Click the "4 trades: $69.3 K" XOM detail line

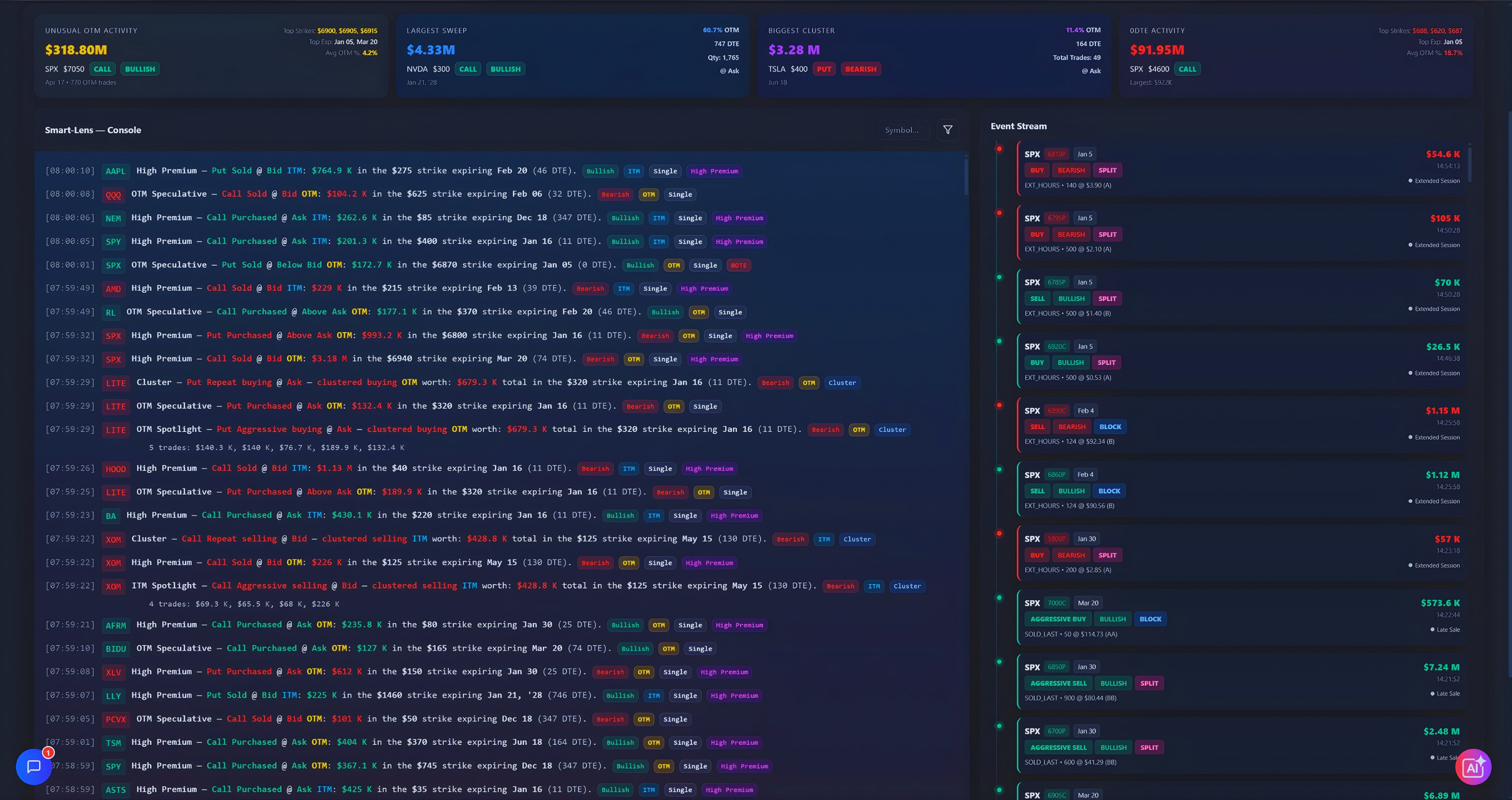[x=244, y=604]
